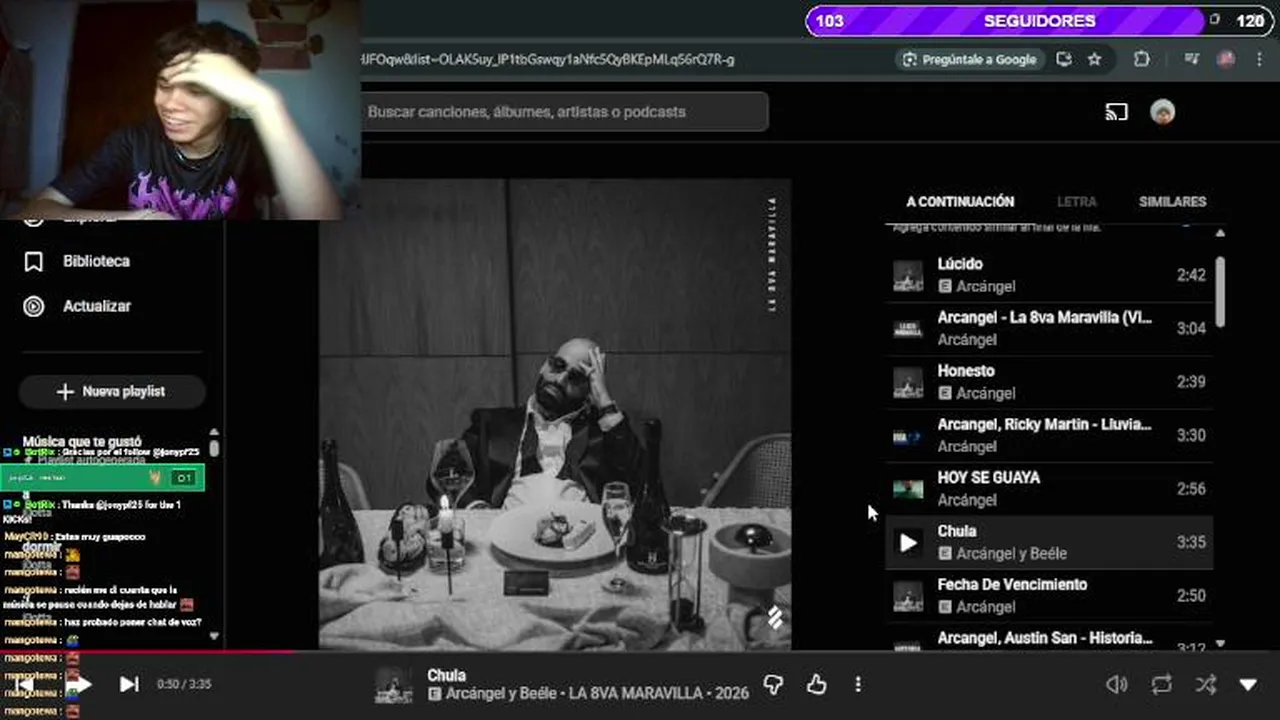Switch to the SIMILARES tab

pyautogui.click(x=1172, y=202)
